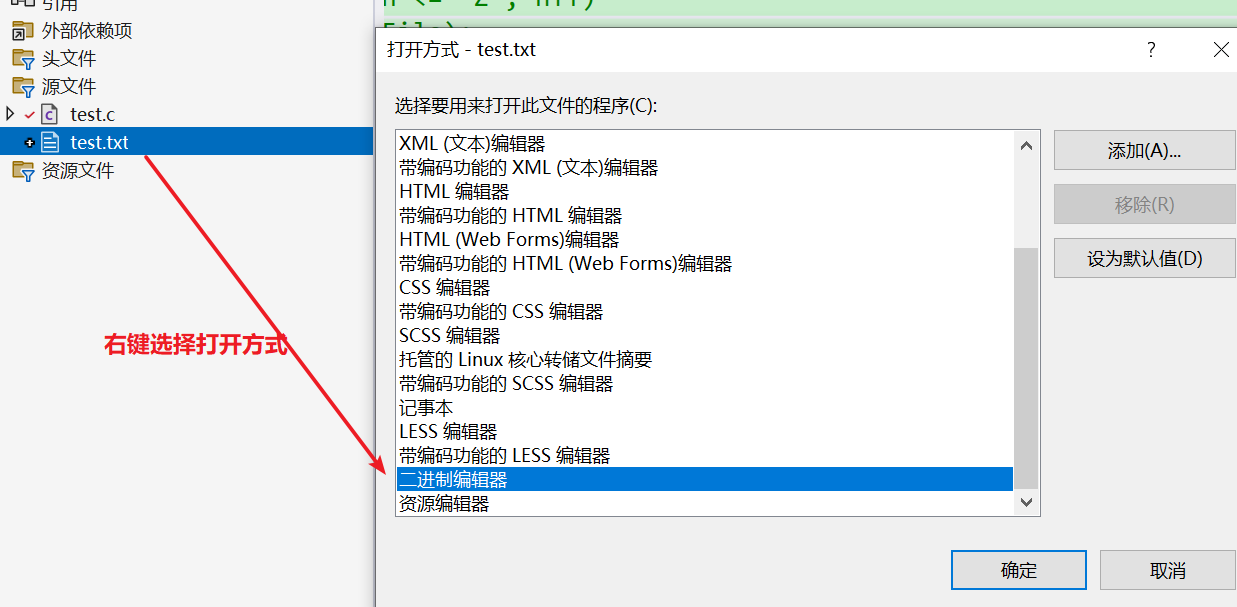Viewport: 1237px width, 607px height.
Task: Select XML (文本)编辑器 in list
Action: 705,143
